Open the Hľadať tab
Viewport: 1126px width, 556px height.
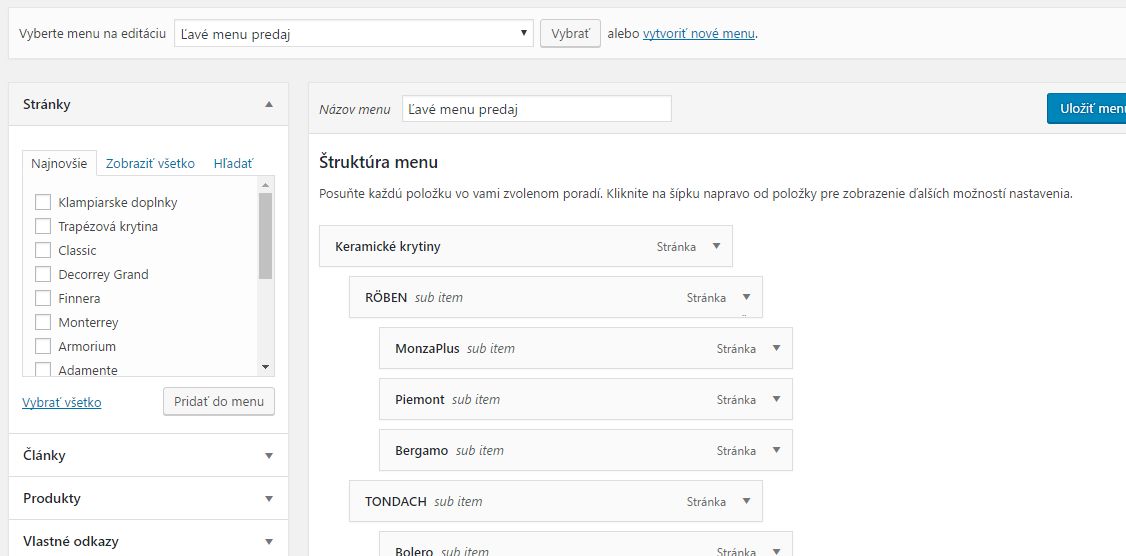233,163
